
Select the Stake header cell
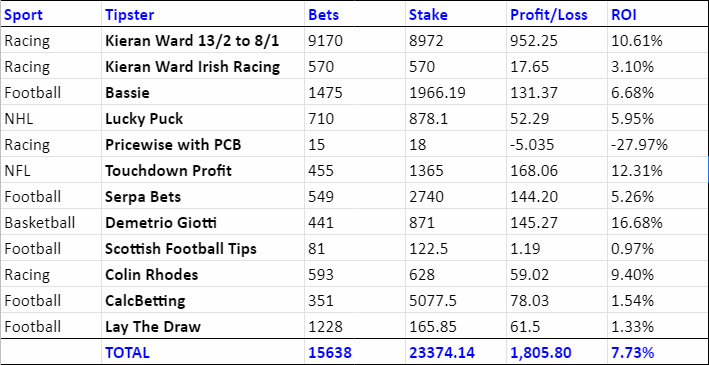pos(456,14)
